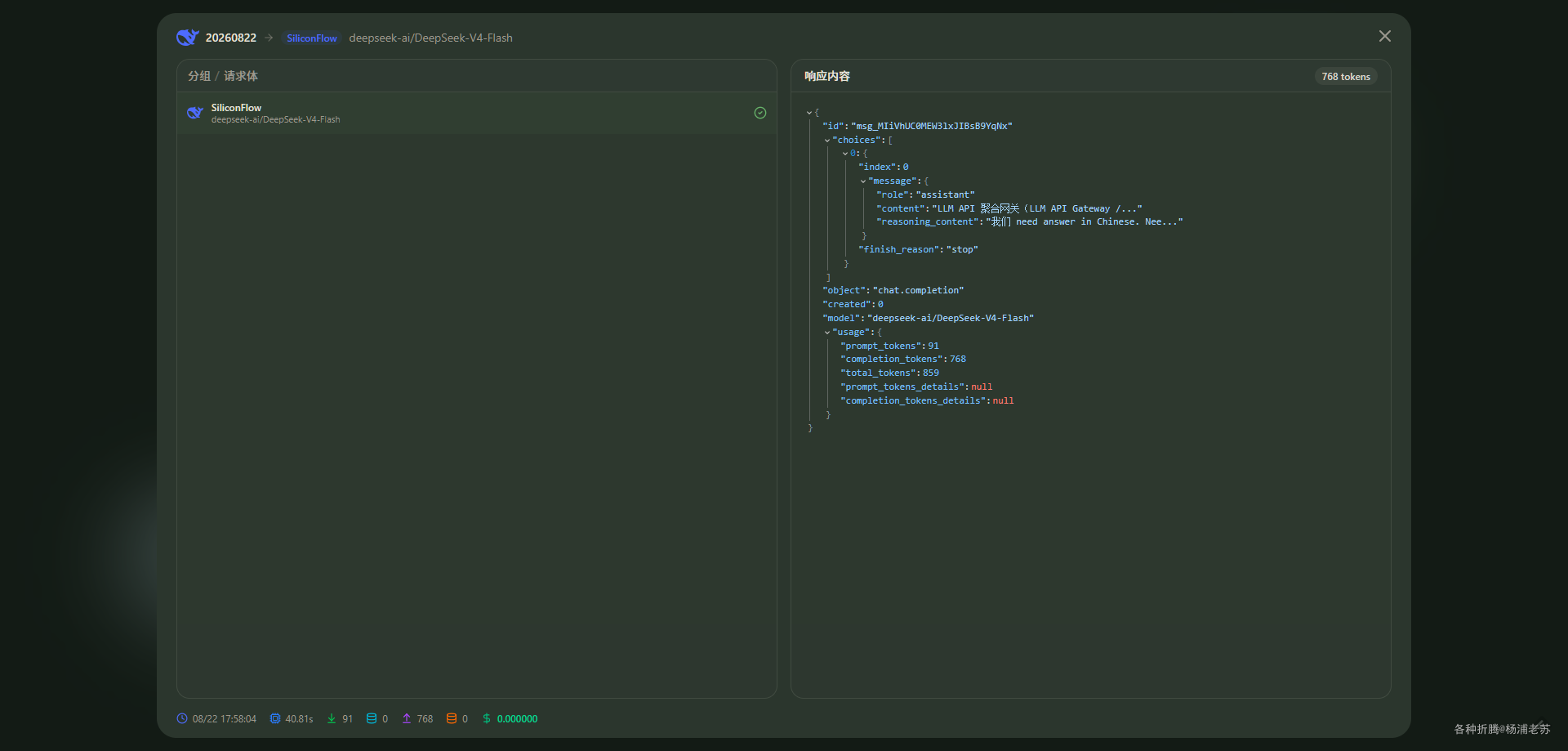Collapse the choices item 0 node
The image size is (1568, 751).
845,154
